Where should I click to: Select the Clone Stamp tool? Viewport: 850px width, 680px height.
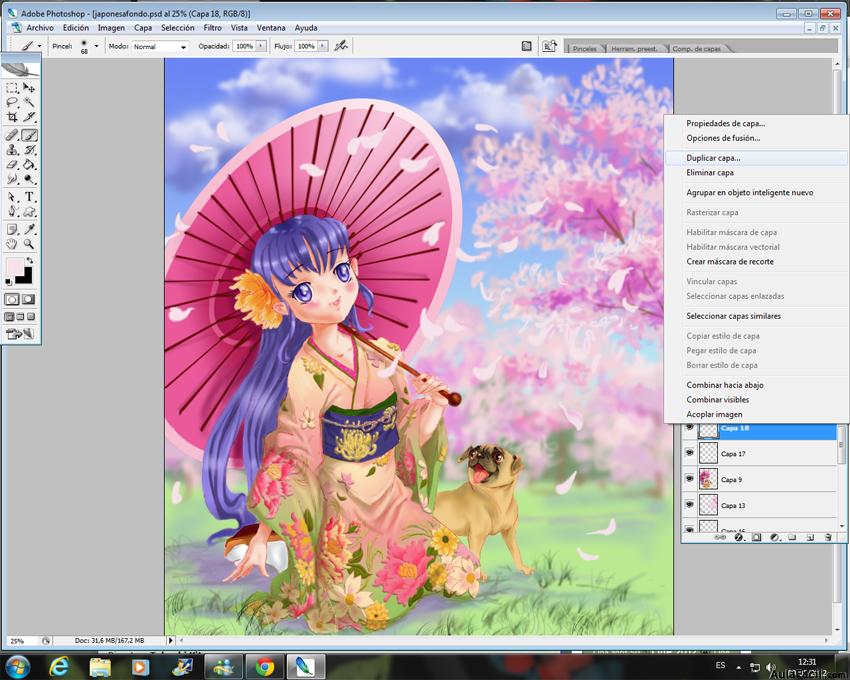tap(12, 150)
